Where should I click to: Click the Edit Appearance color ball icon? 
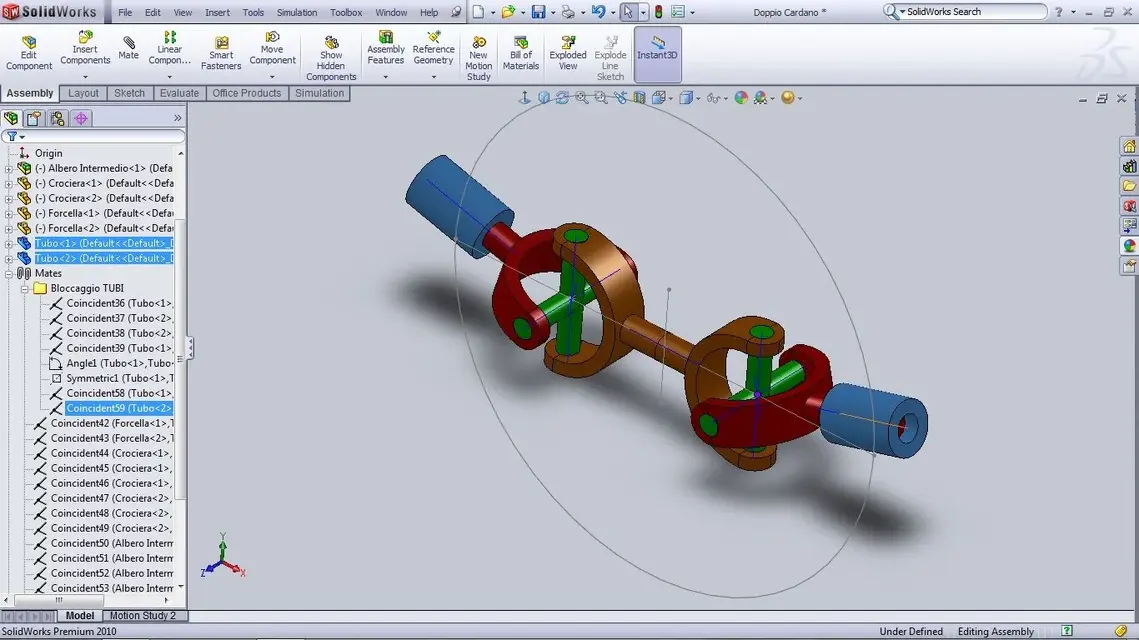click(741, 97)
